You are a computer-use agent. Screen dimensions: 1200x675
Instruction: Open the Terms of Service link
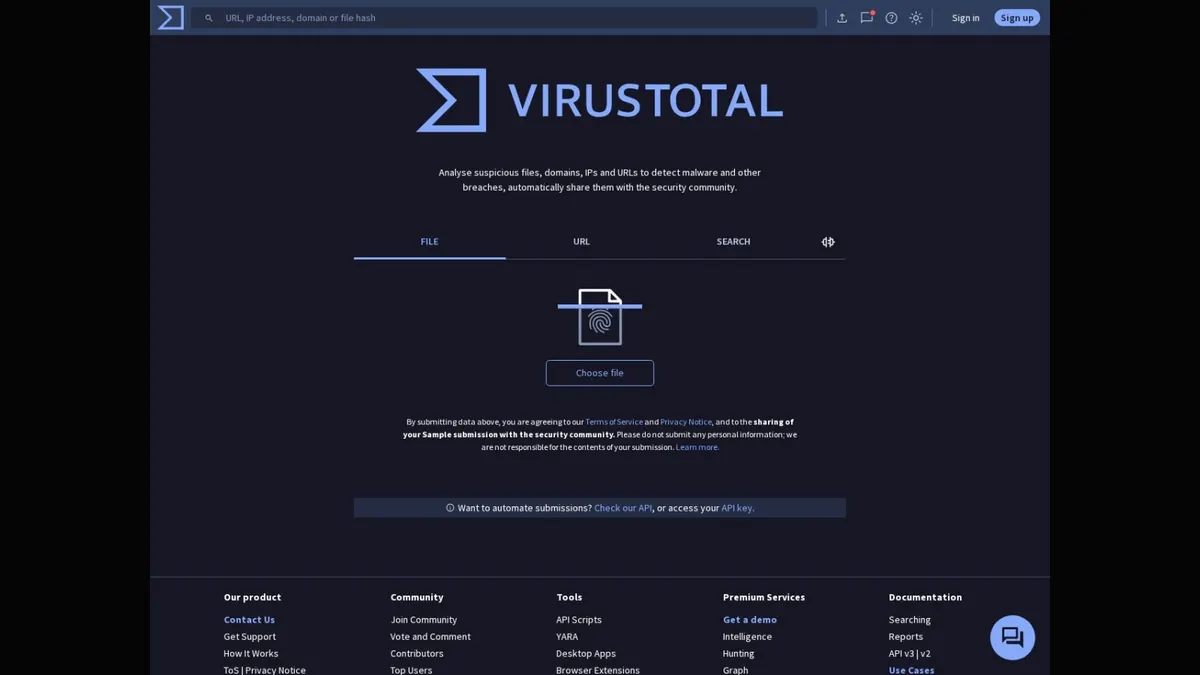point(614,422)
